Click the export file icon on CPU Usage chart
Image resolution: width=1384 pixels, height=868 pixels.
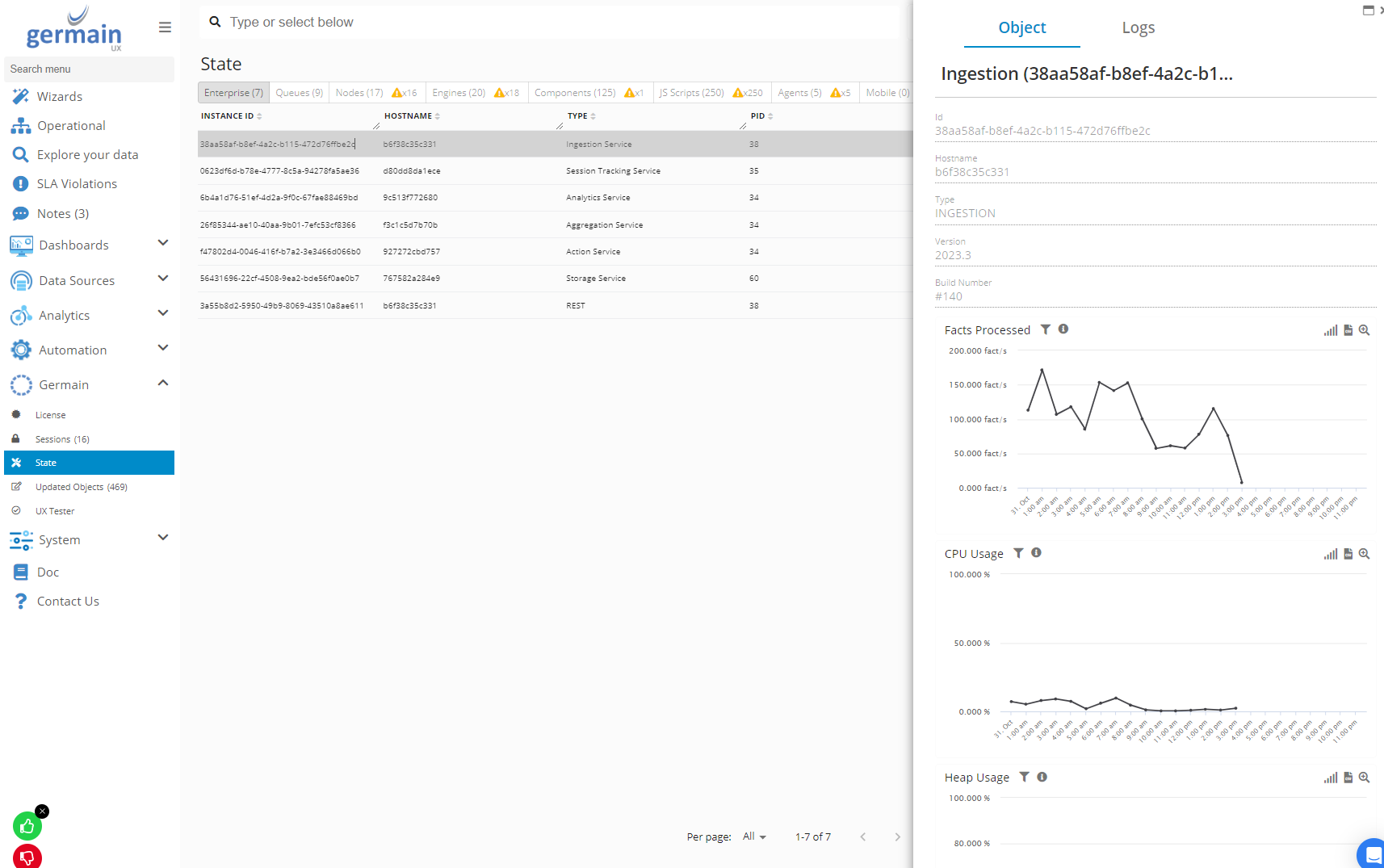pos(1348,554)
